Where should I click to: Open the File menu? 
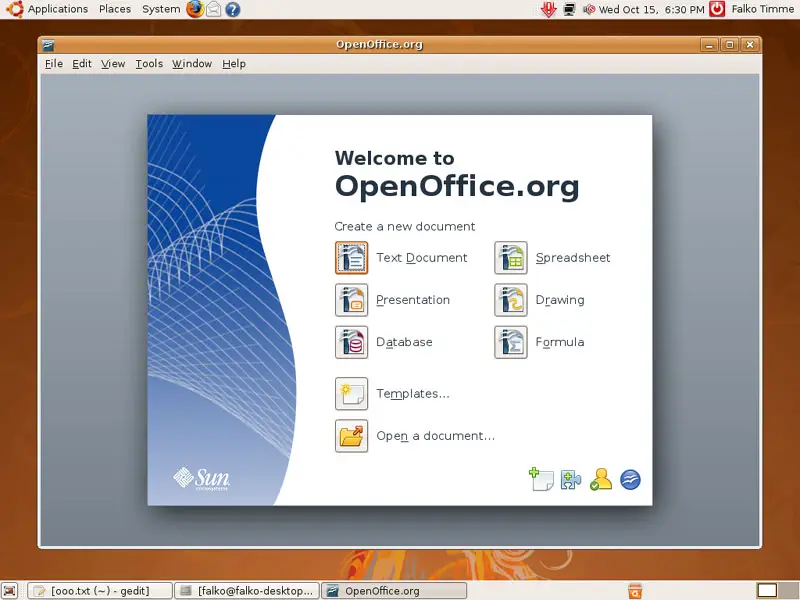coord(54,64)
